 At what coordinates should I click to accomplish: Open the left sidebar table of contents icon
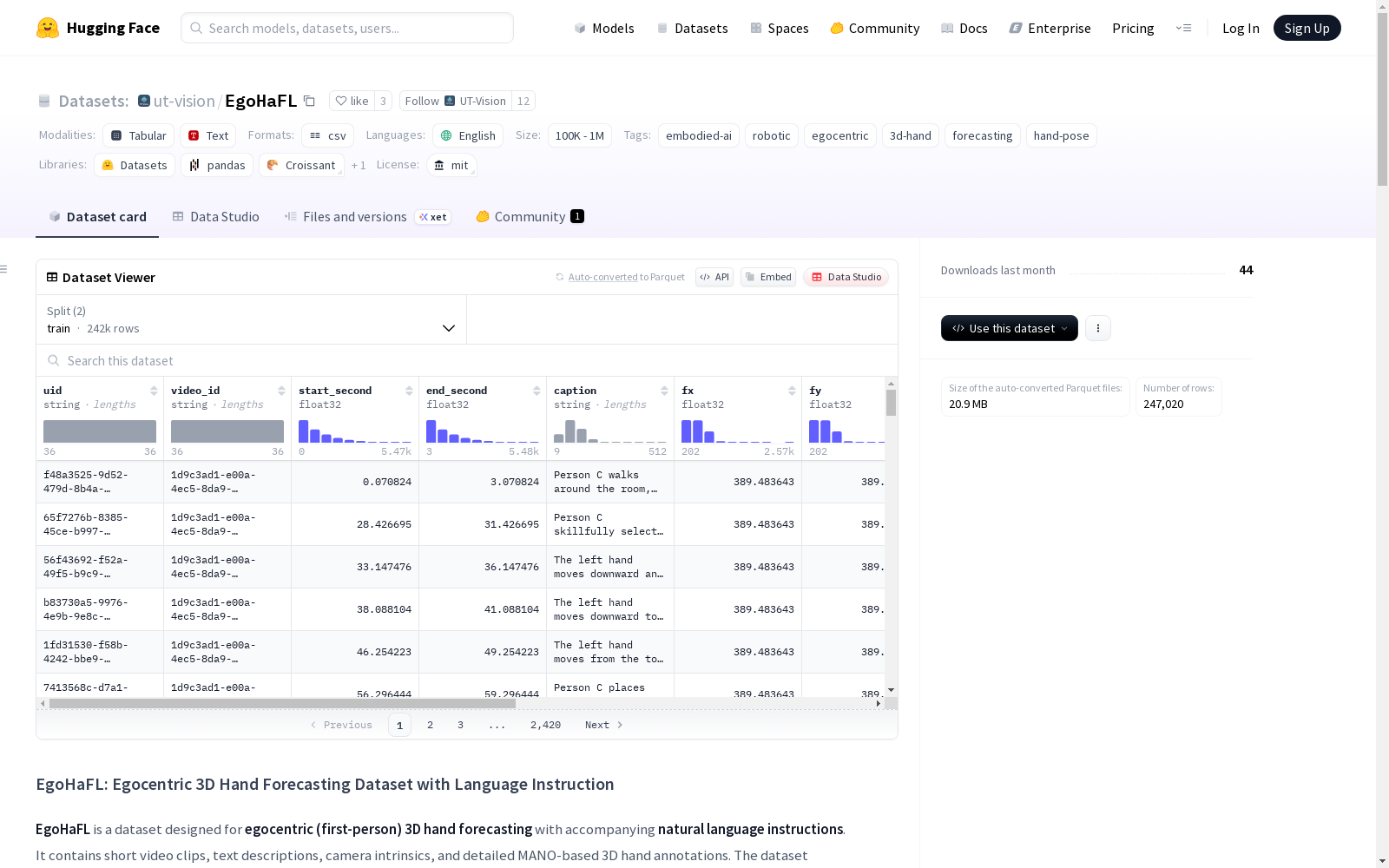[x=4, y=269]
